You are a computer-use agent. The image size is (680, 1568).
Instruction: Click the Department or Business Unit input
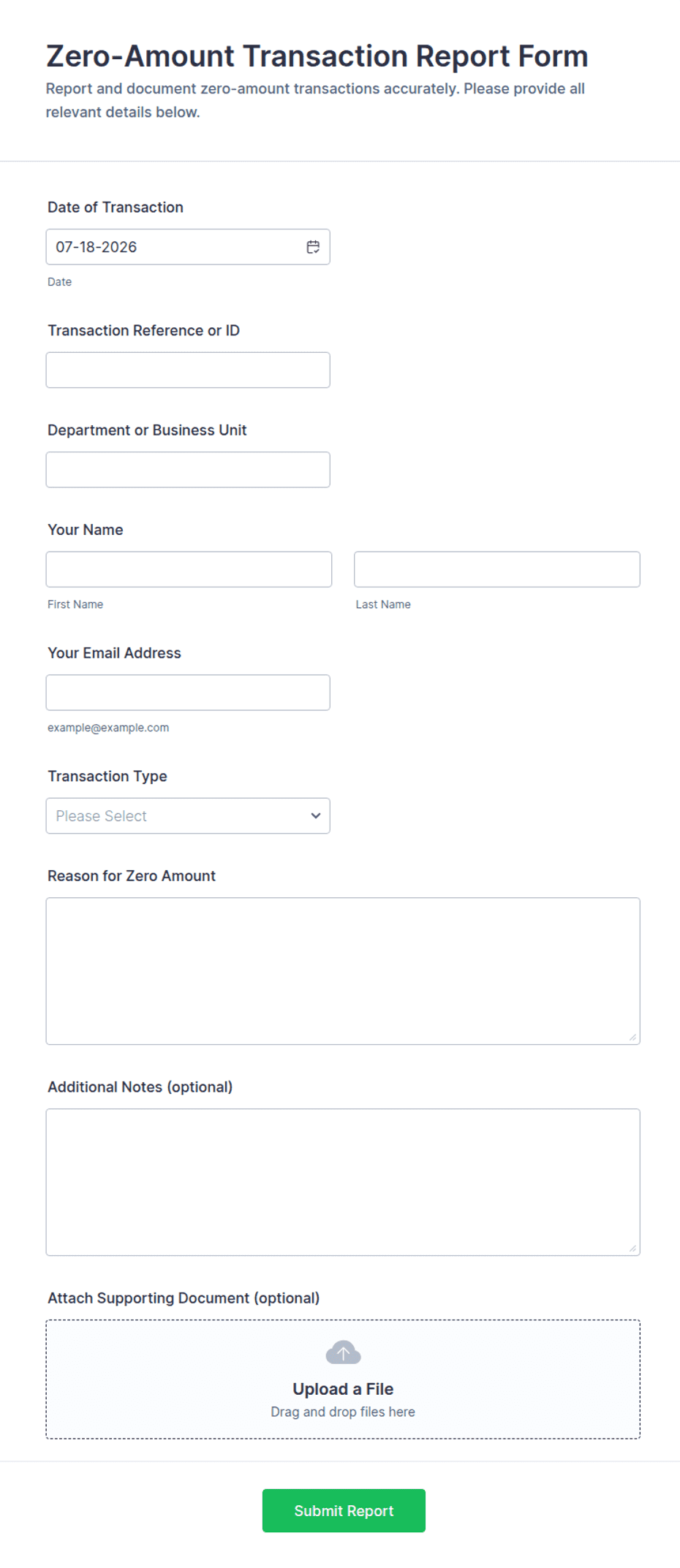coord(188,470)
